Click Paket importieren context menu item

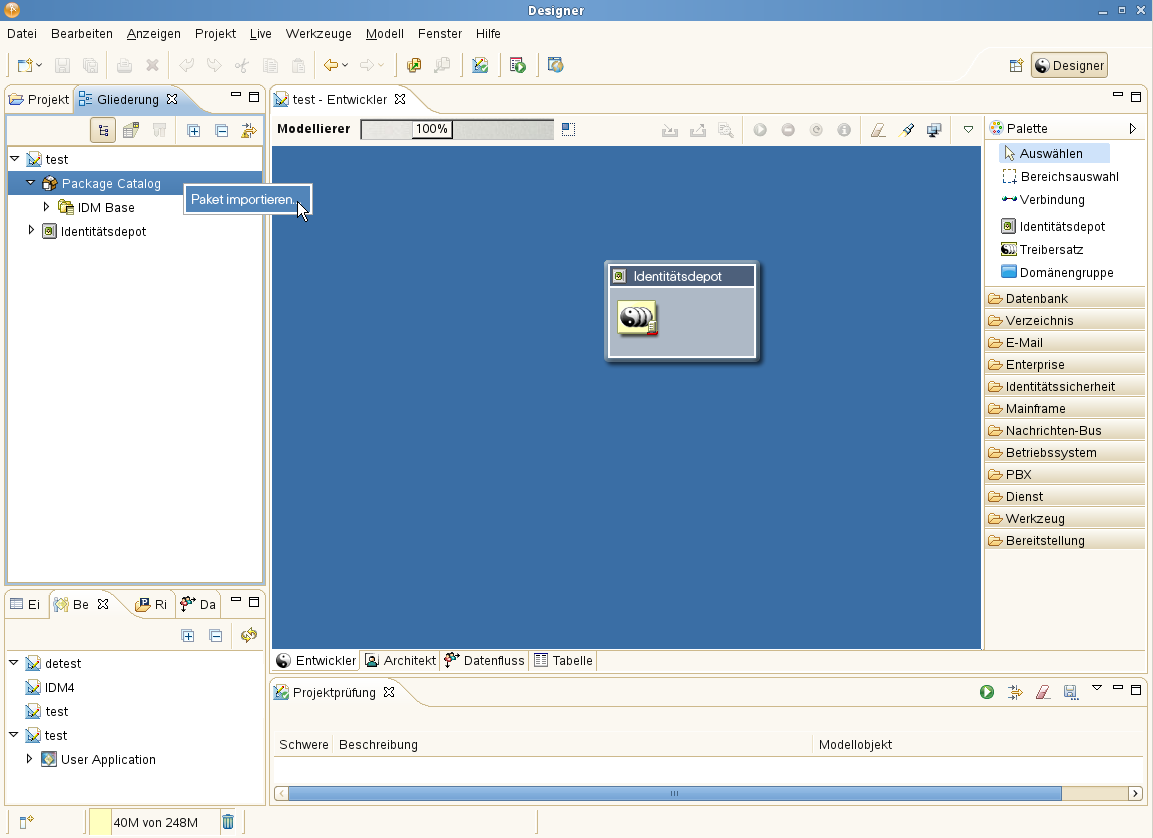click(245, 200)
